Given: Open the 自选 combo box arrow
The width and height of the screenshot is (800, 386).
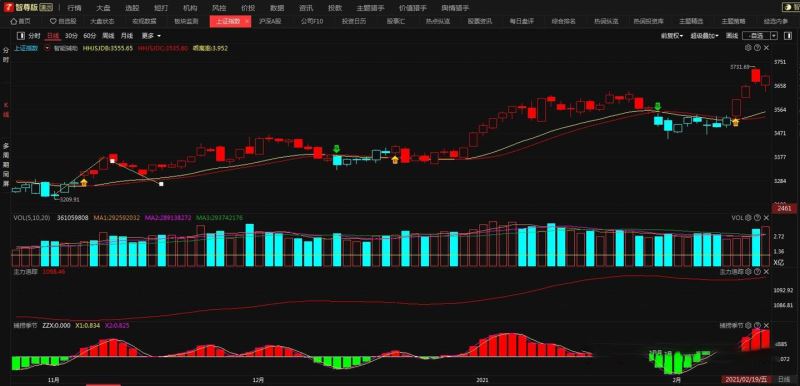Looking at the screenshot, I should tap(774, 36).
